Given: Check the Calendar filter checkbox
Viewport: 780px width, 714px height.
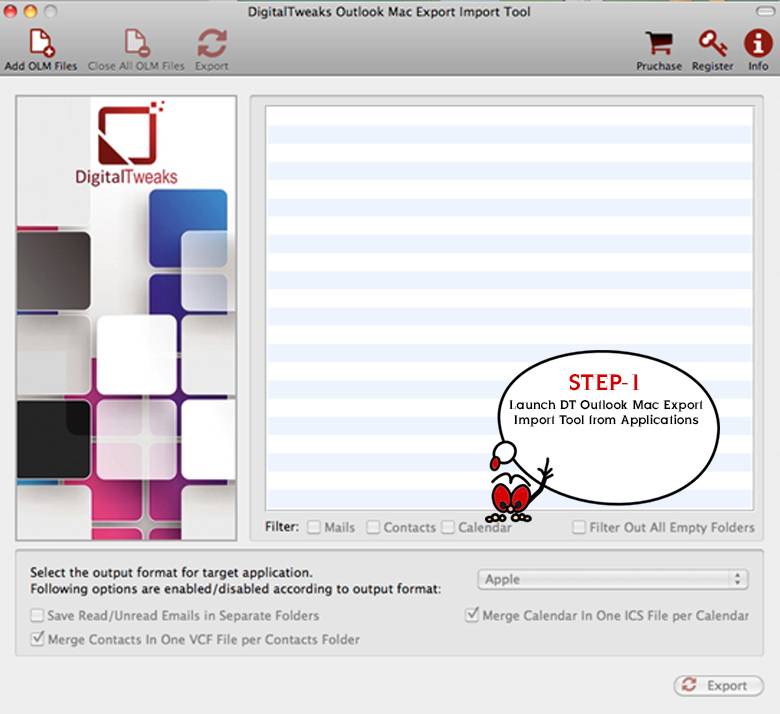Looking at the screenshot, I should 448,527.
